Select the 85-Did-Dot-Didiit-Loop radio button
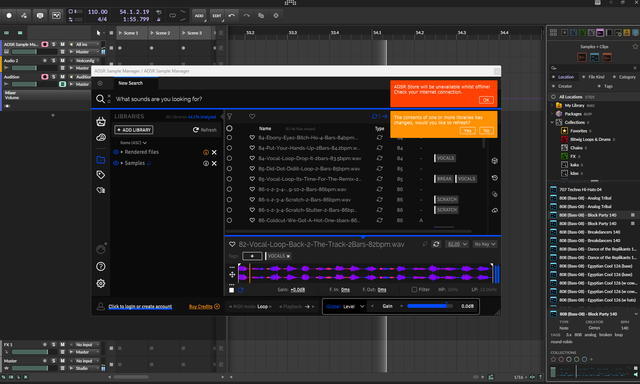The image size is (640, 384). (229, 169)
